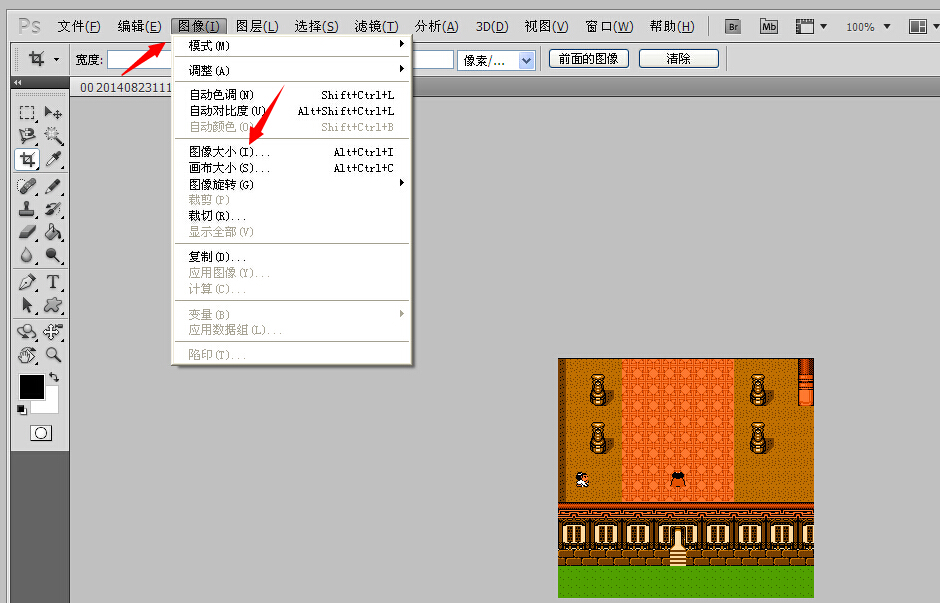Select the Zoom tool
940x603 pixels.
point(53,355)
